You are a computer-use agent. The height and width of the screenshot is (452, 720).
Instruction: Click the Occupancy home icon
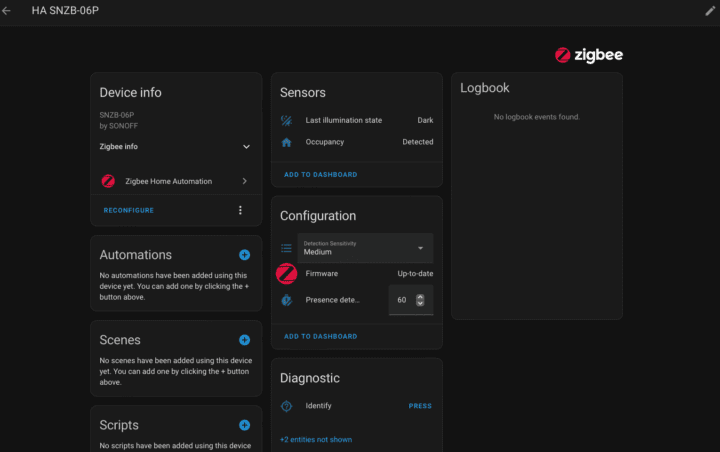click(286, 142)
